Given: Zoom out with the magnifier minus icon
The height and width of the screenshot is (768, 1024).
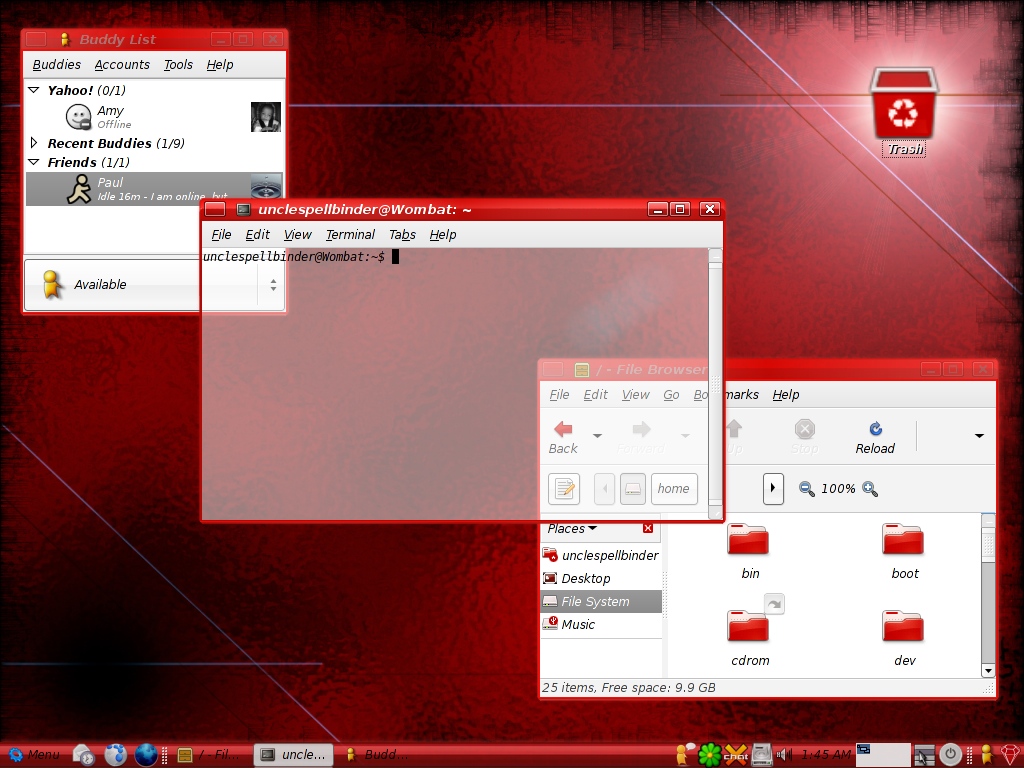Looking at the screenshot, I should click(807, 488).
